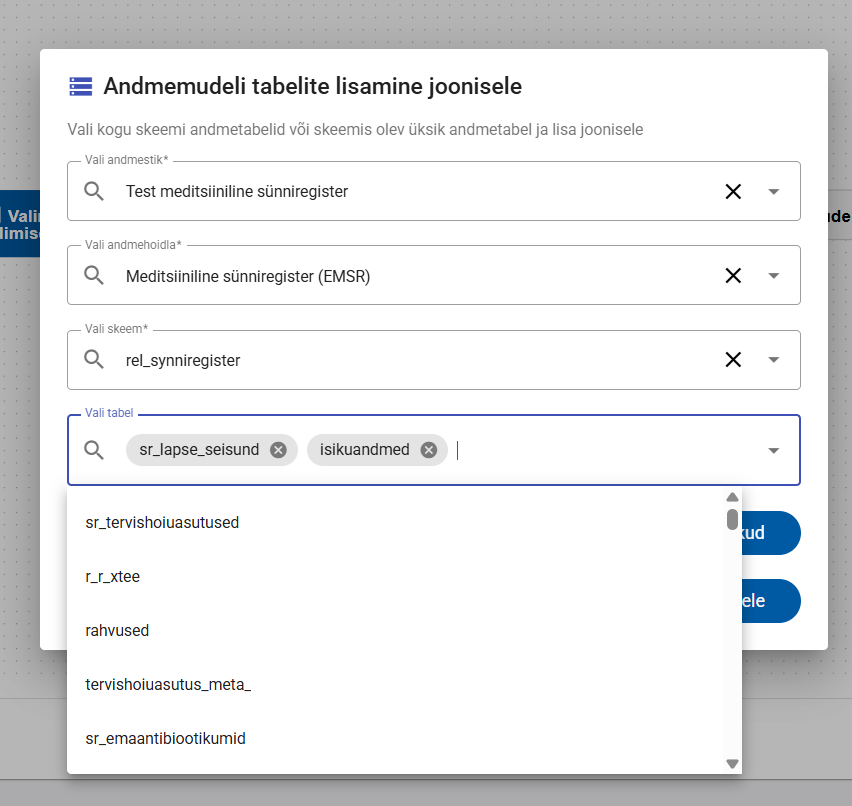The height and width of the screenshot is (806, 852).
Task: Expand the Vali andmestik dropdown arrow
Action: click(x=773, y=192)
